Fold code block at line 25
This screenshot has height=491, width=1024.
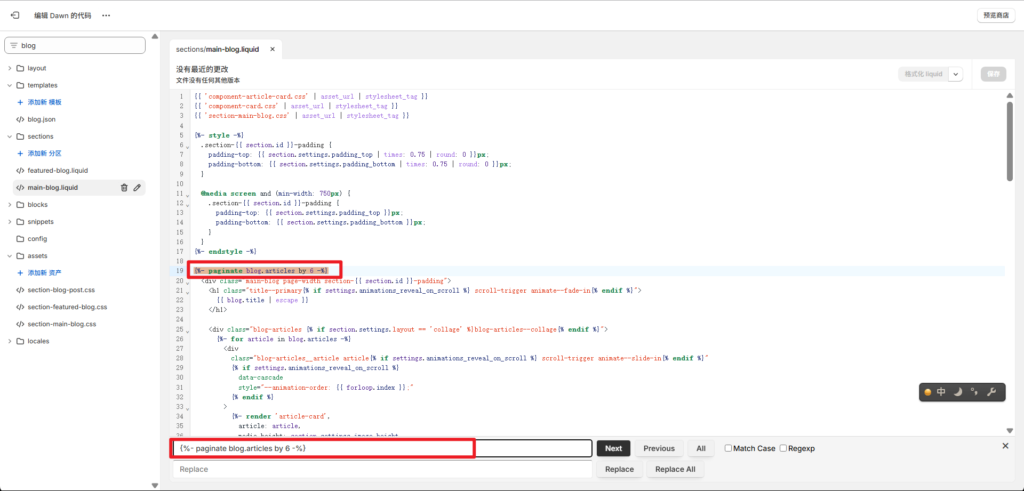point(187,331)
